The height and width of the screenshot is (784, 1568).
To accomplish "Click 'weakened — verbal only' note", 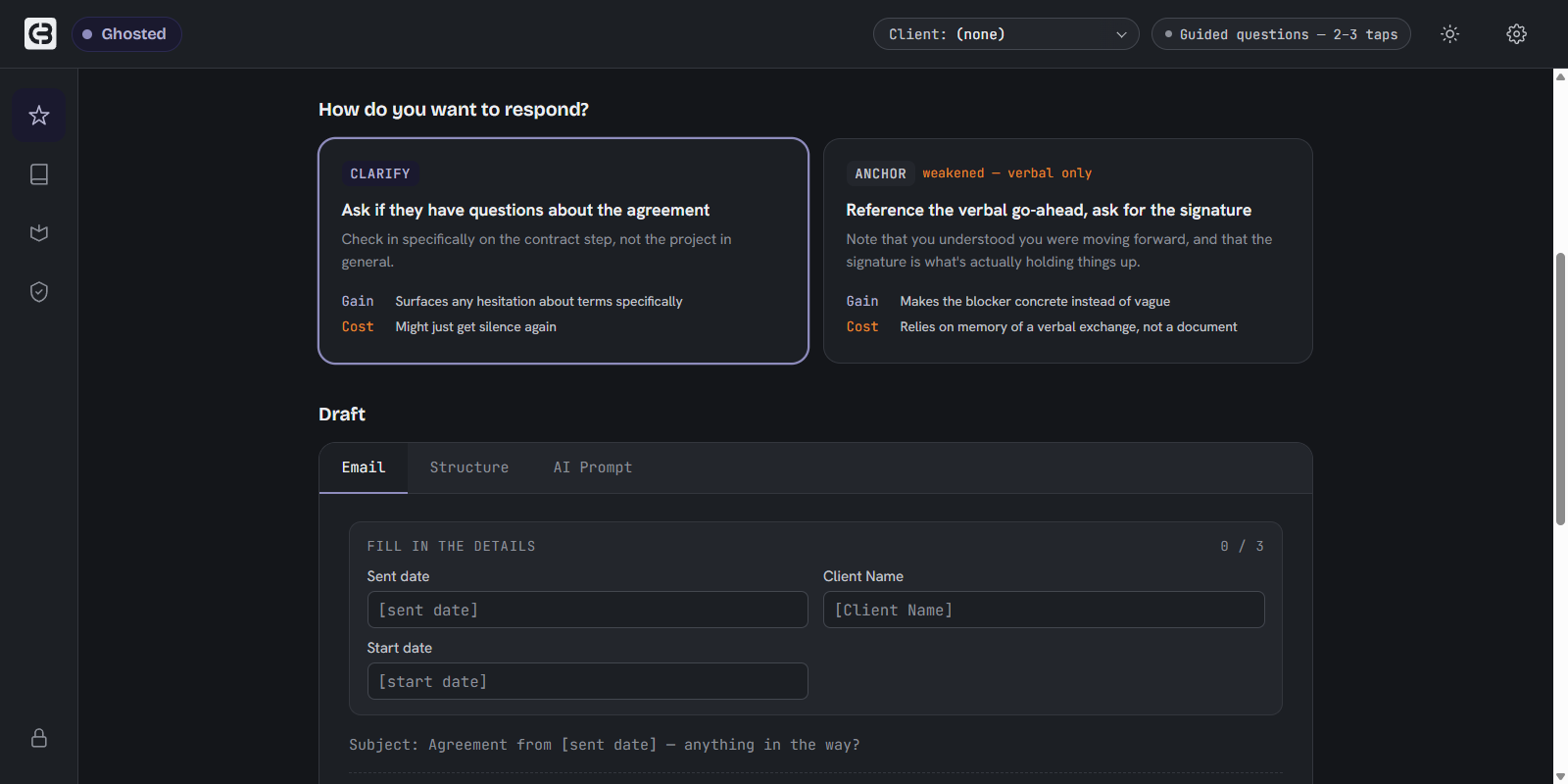I will tap(1007, 173).
